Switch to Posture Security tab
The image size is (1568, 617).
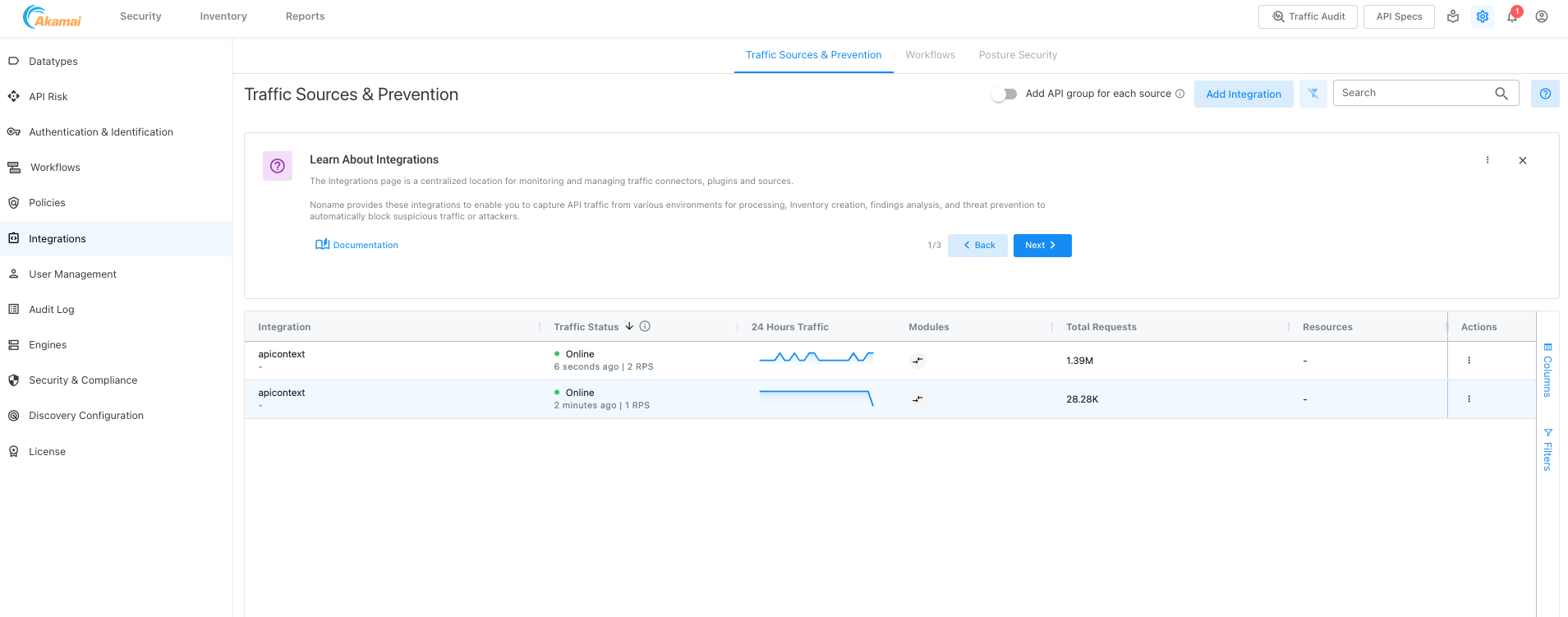coord(1018,55)
